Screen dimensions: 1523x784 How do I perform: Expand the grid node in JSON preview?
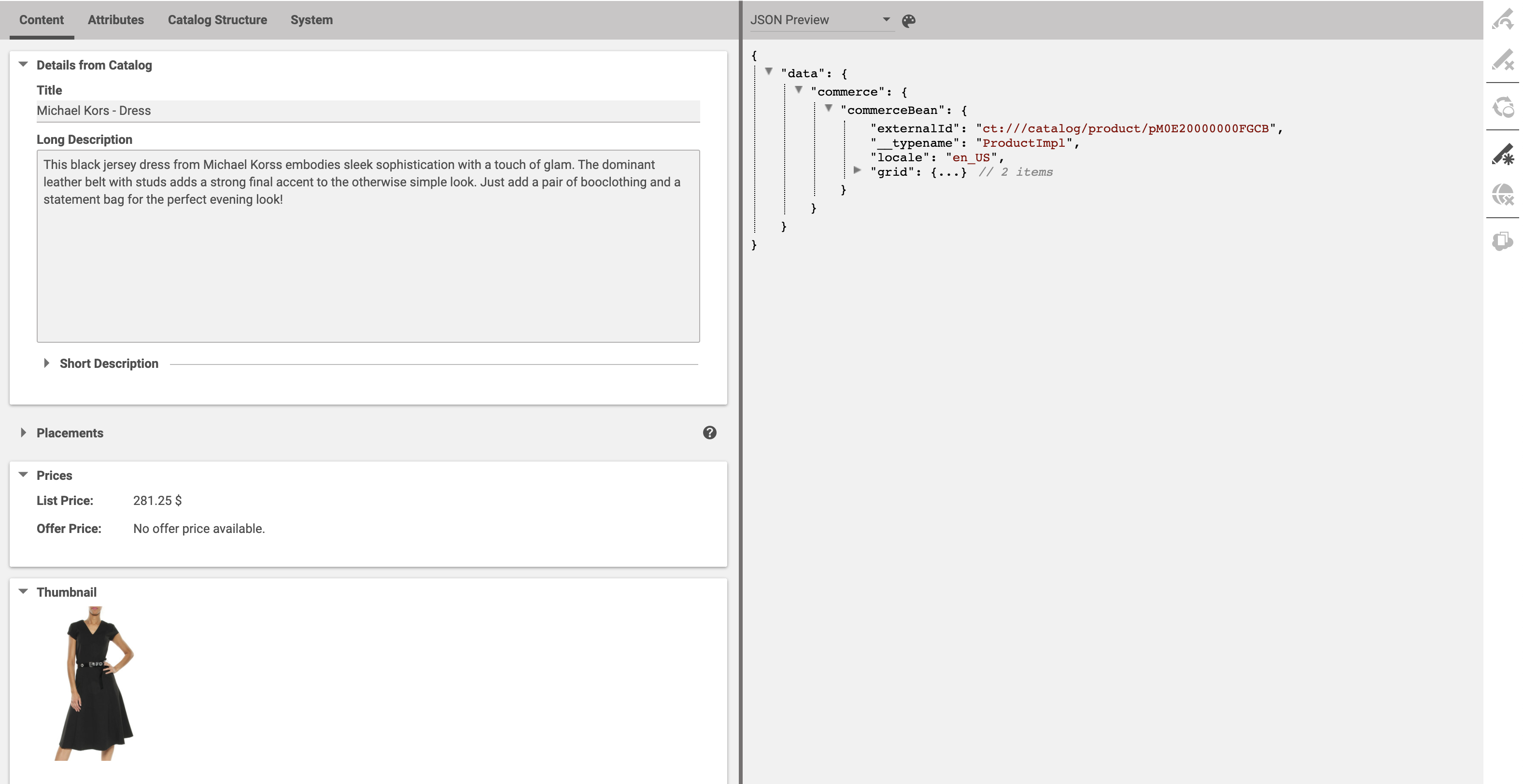[857, 171]
